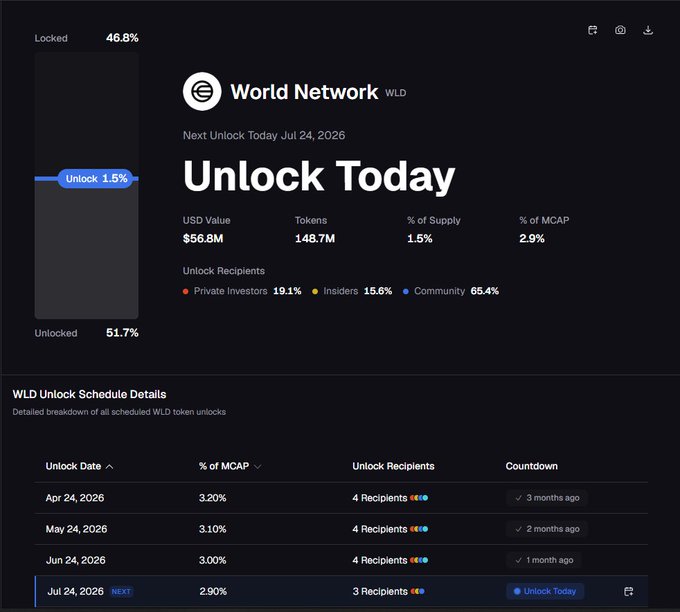
Task: Click the 148.7M Tokens figure
Action: pyautogui.click(x=315, y=239)
